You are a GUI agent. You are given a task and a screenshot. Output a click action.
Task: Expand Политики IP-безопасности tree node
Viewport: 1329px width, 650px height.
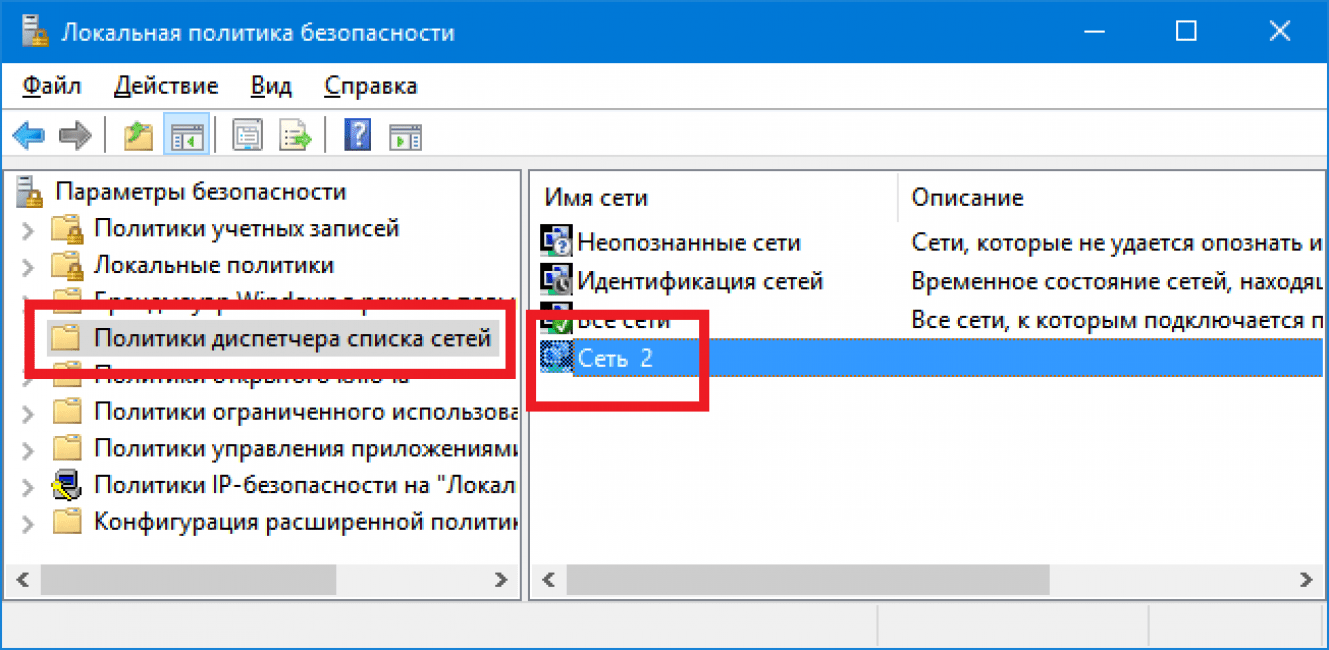pyautogui.click(x=28, y=487)
